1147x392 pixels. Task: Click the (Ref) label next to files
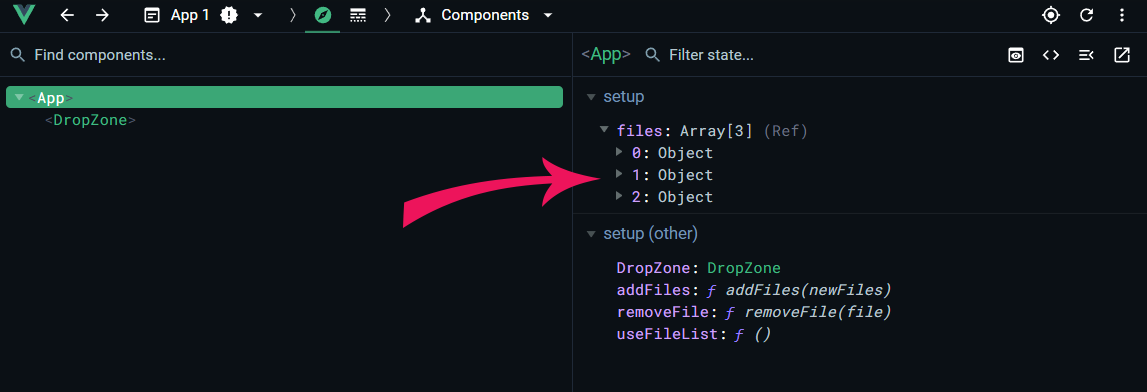click(786, 132)
